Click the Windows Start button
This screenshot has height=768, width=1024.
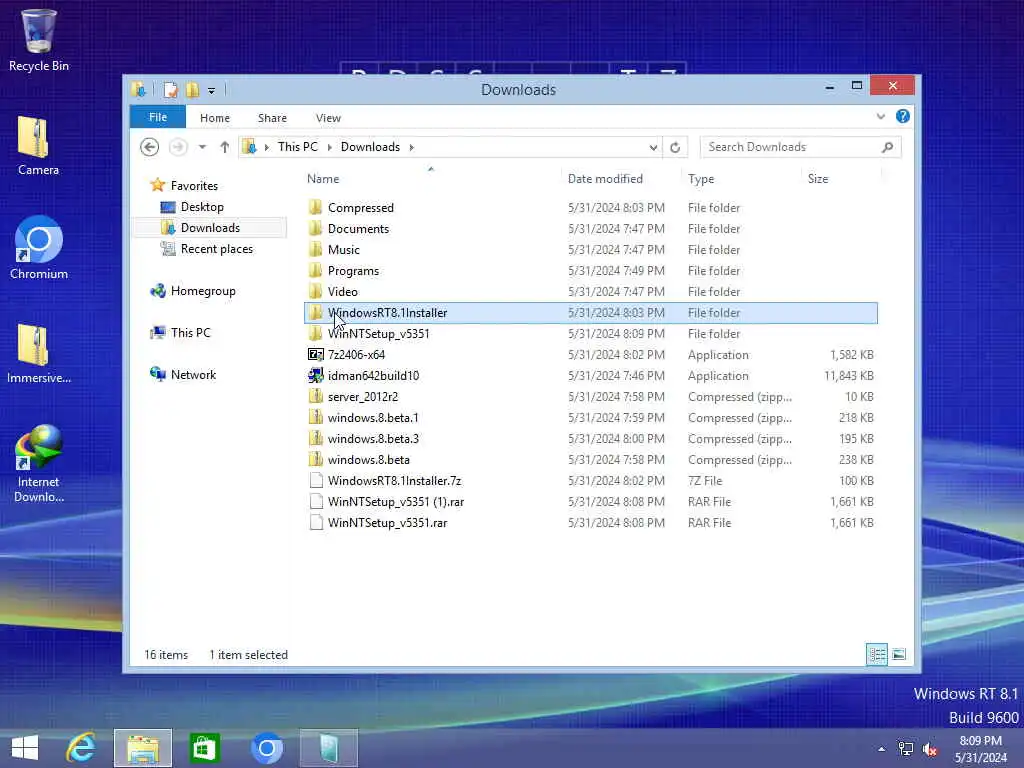pyautogui.click(x=25, y=748)
